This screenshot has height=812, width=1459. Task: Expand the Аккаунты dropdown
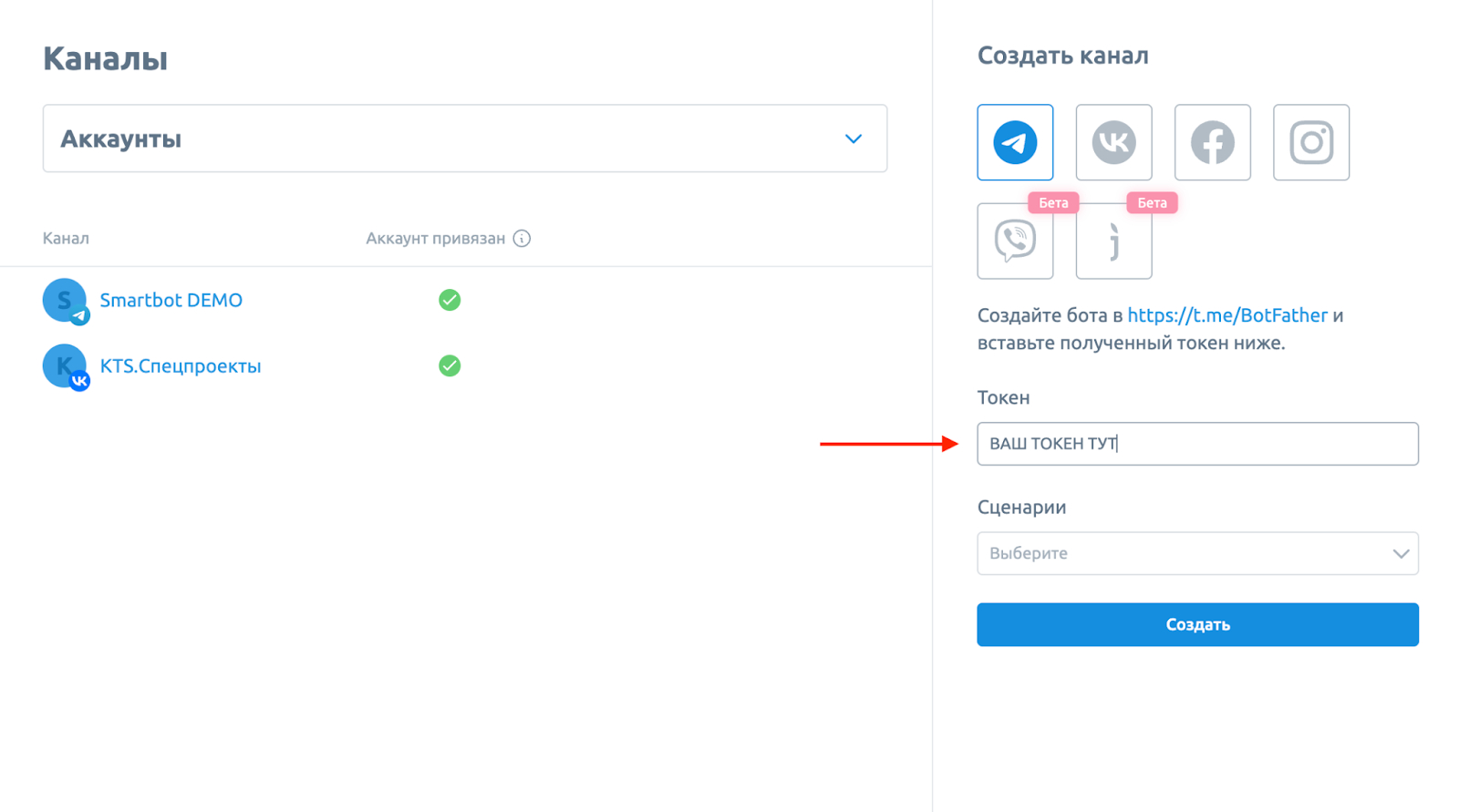pos(464,139)
